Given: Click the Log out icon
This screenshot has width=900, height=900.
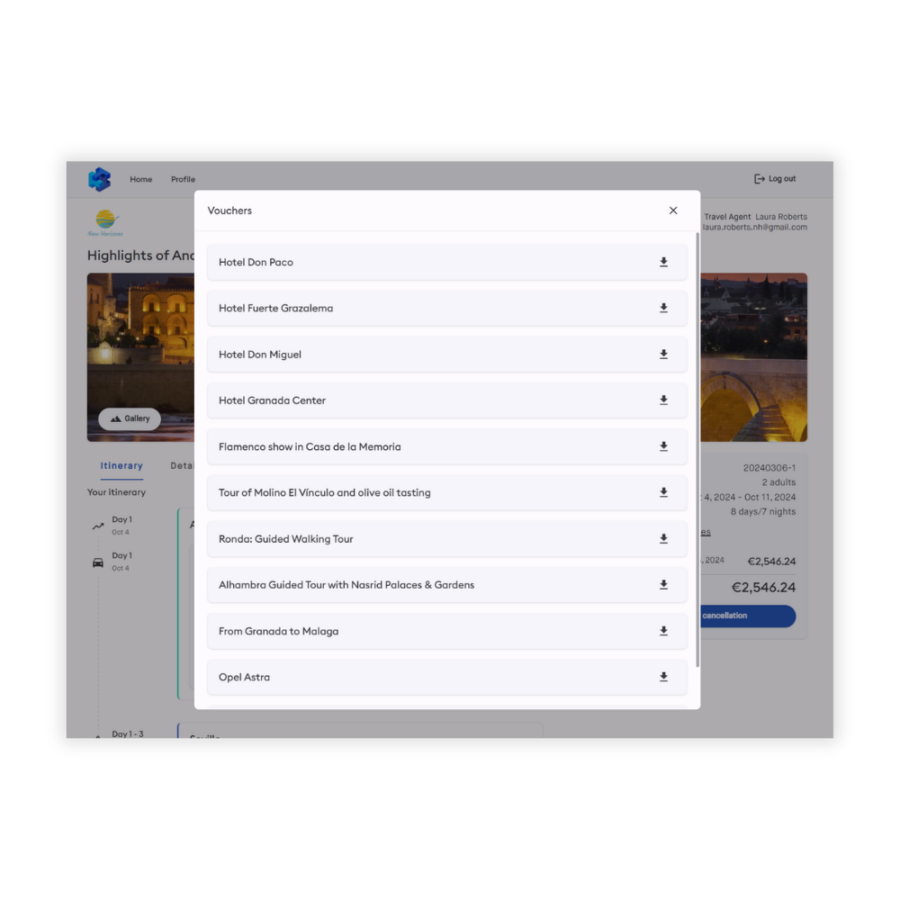Looking at the screenshot, I should pyautogui.click(x=759, y=179).
